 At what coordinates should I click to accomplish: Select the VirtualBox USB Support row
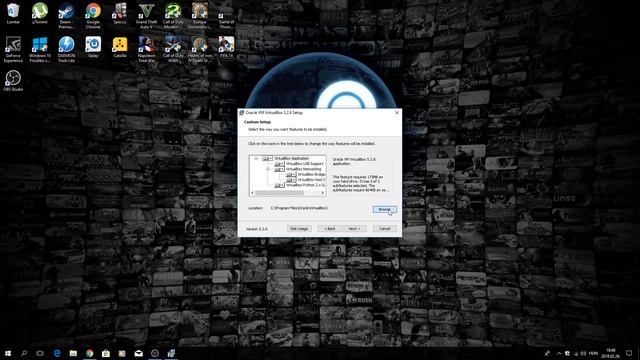[305, 164]
